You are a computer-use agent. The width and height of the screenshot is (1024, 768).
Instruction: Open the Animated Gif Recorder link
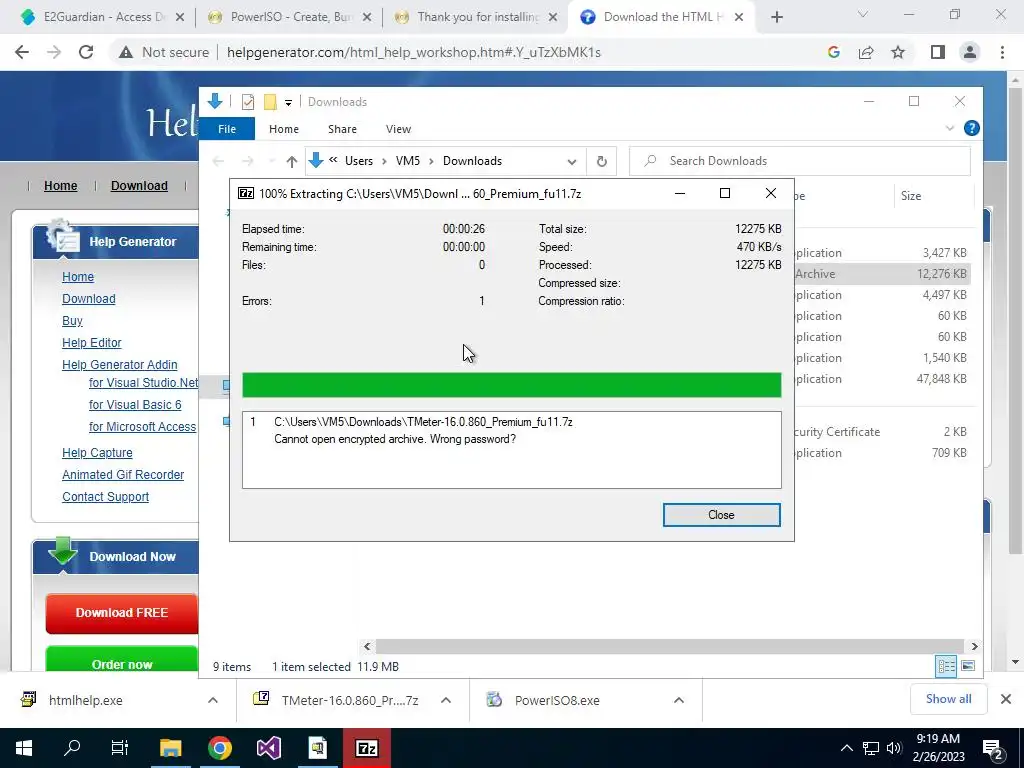click(123, 475)
